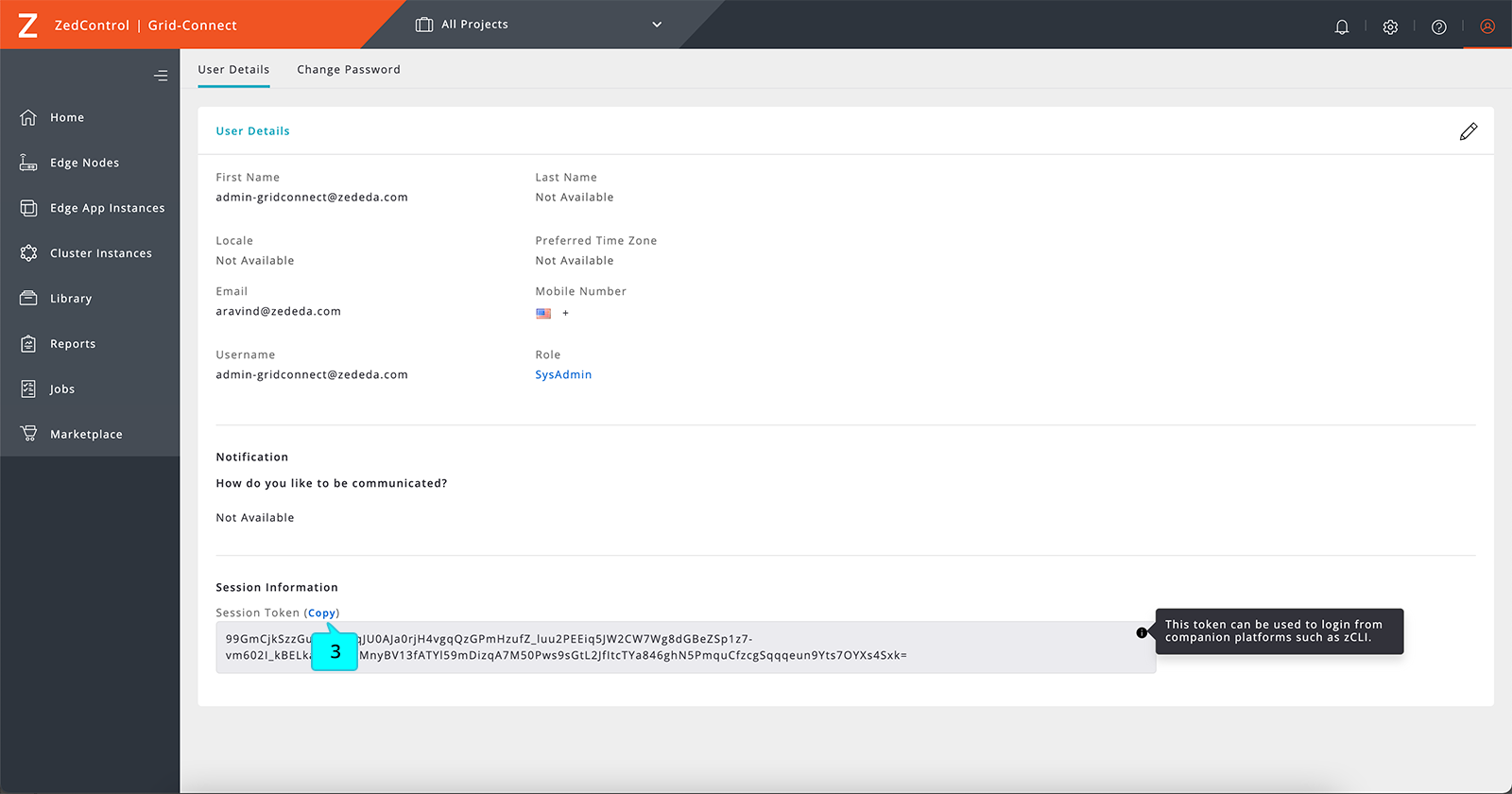Open notifications bell icon

1341,26
